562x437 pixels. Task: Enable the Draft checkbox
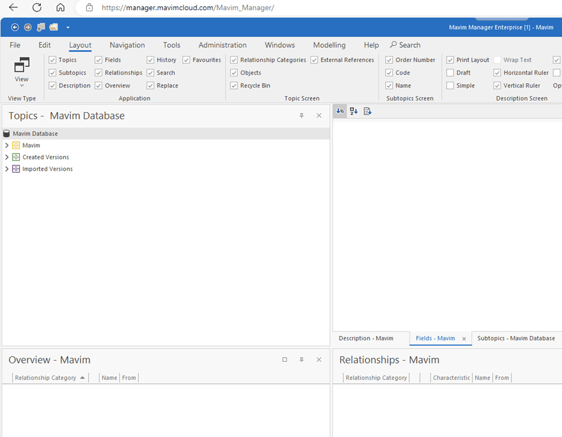450,73
